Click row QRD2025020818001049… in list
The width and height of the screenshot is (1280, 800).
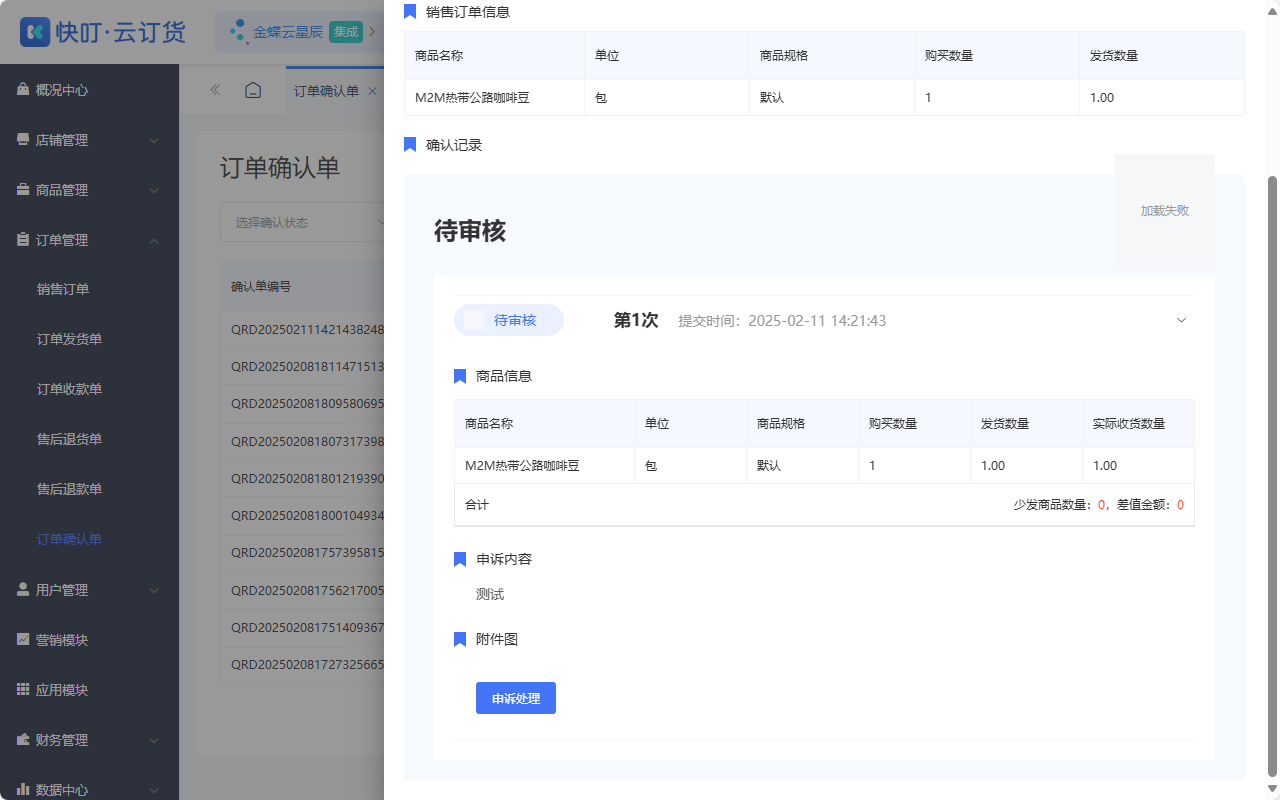(x=302, y=516)
